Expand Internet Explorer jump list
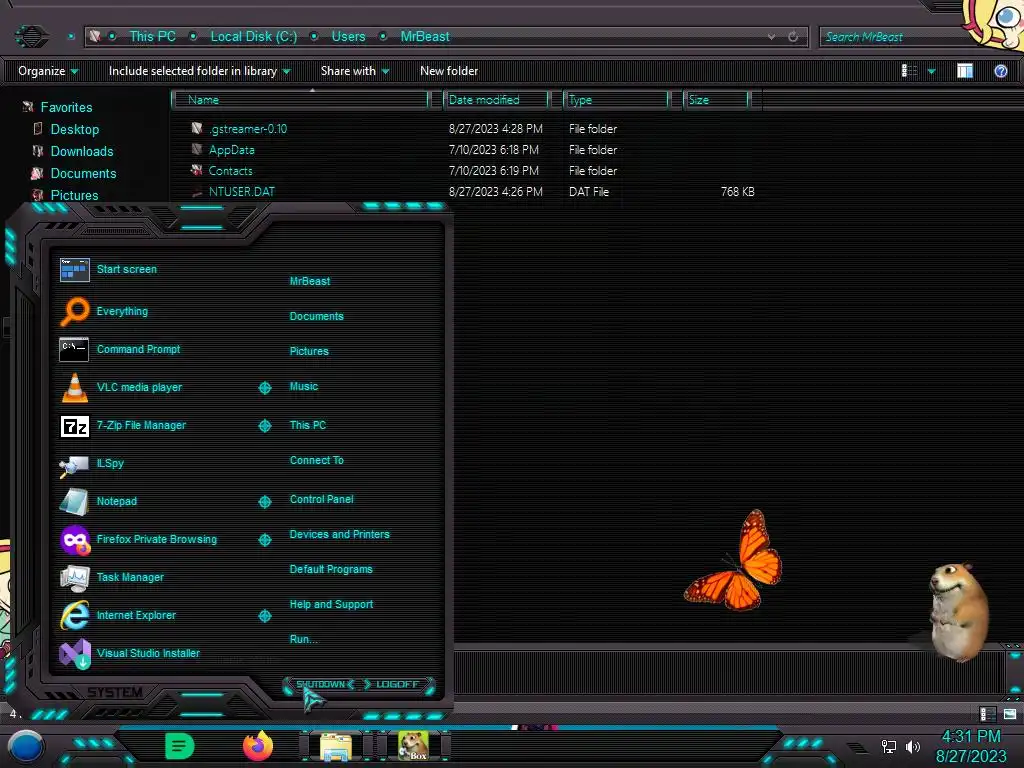1024x768 pixels. [264, 616]
